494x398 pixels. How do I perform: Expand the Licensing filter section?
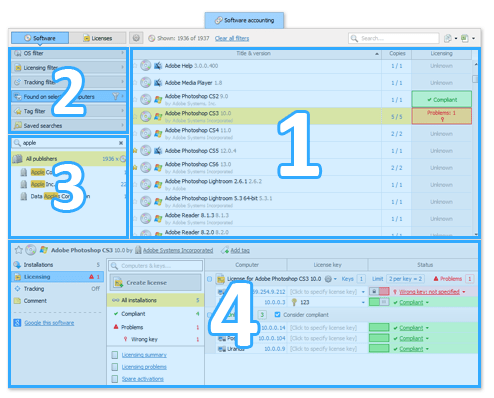69,68
